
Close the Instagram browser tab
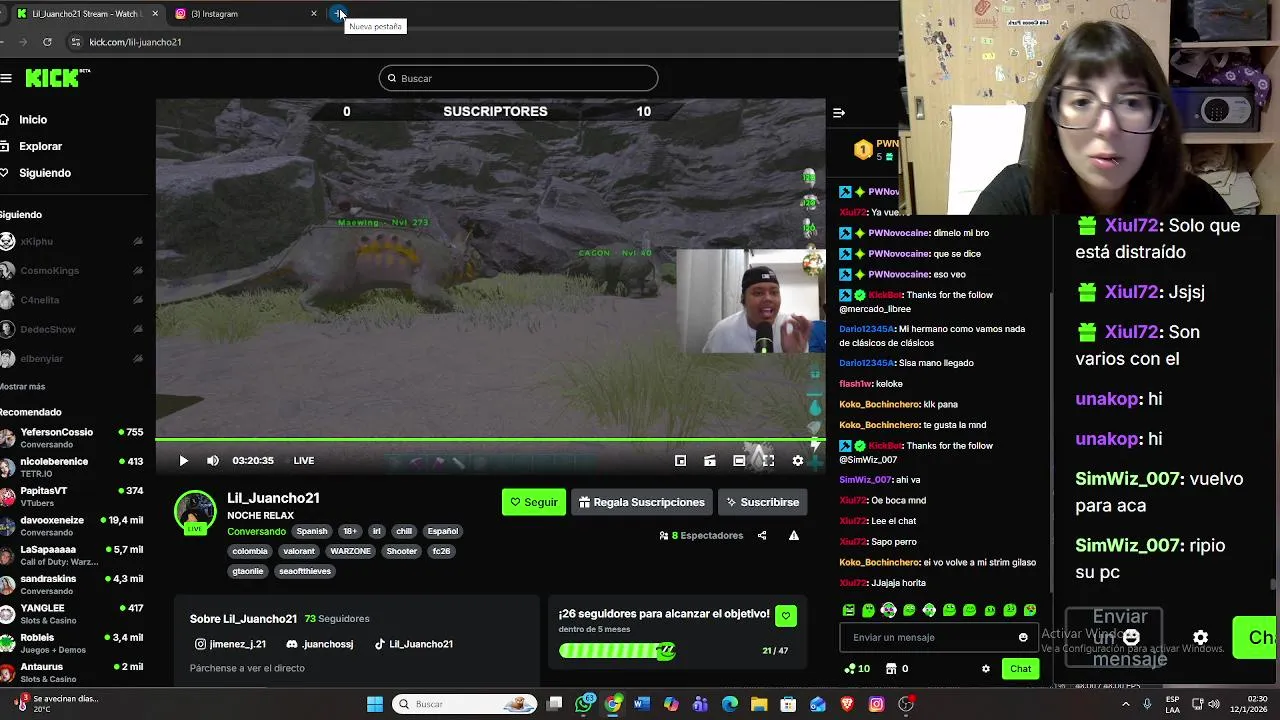coord(314,14)
